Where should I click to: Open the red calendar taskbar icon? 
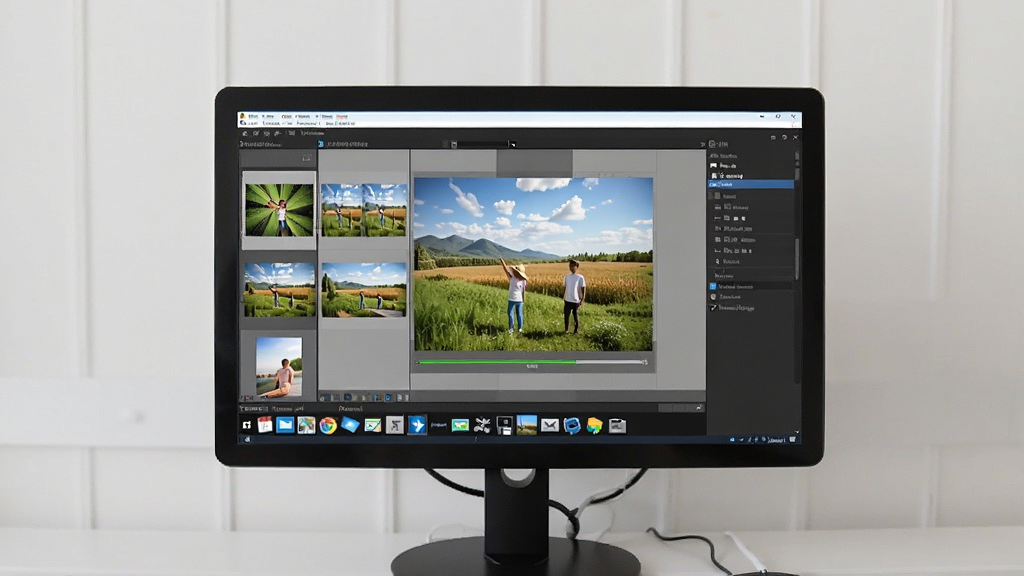[264, 425]
